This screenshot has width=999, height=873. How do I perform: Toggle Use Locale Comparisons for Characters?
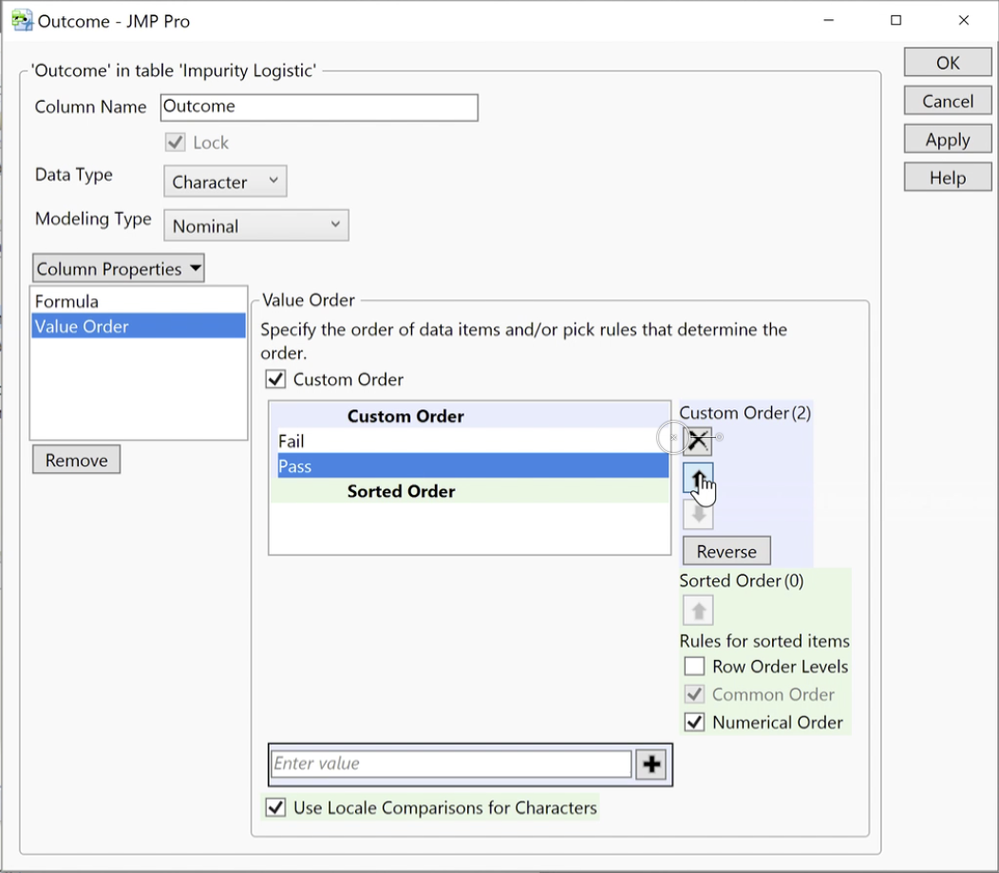click(275, 807)
